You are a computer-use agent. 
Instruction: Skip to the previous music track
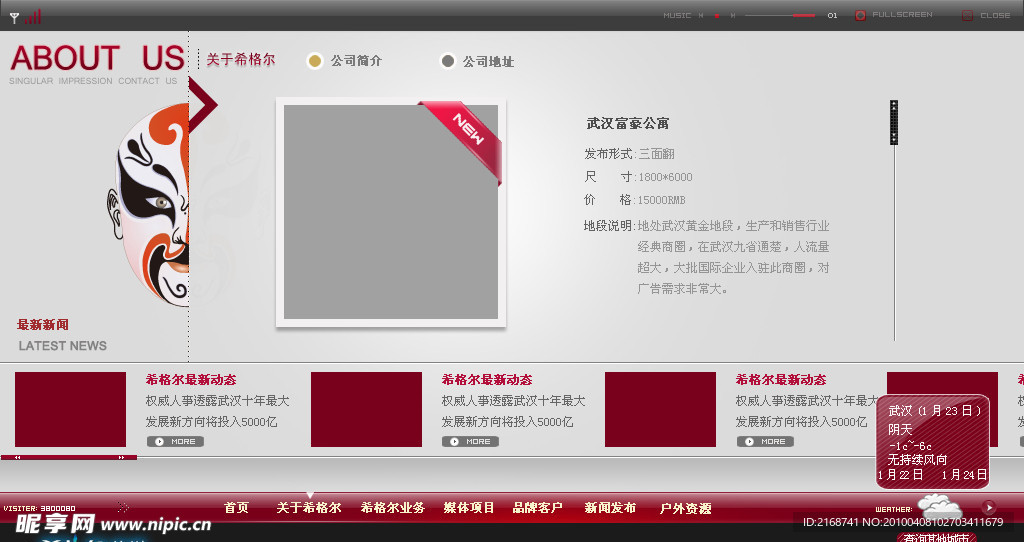pyautogui.click(x=701, y=15)
